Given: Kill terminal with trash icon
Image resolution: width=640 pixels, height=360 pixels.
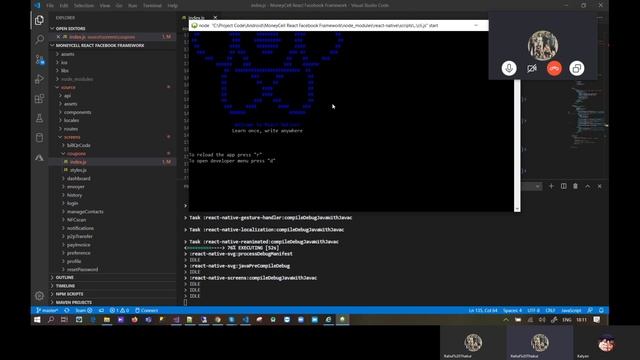Looking at the screenshot, I should 575,186.
